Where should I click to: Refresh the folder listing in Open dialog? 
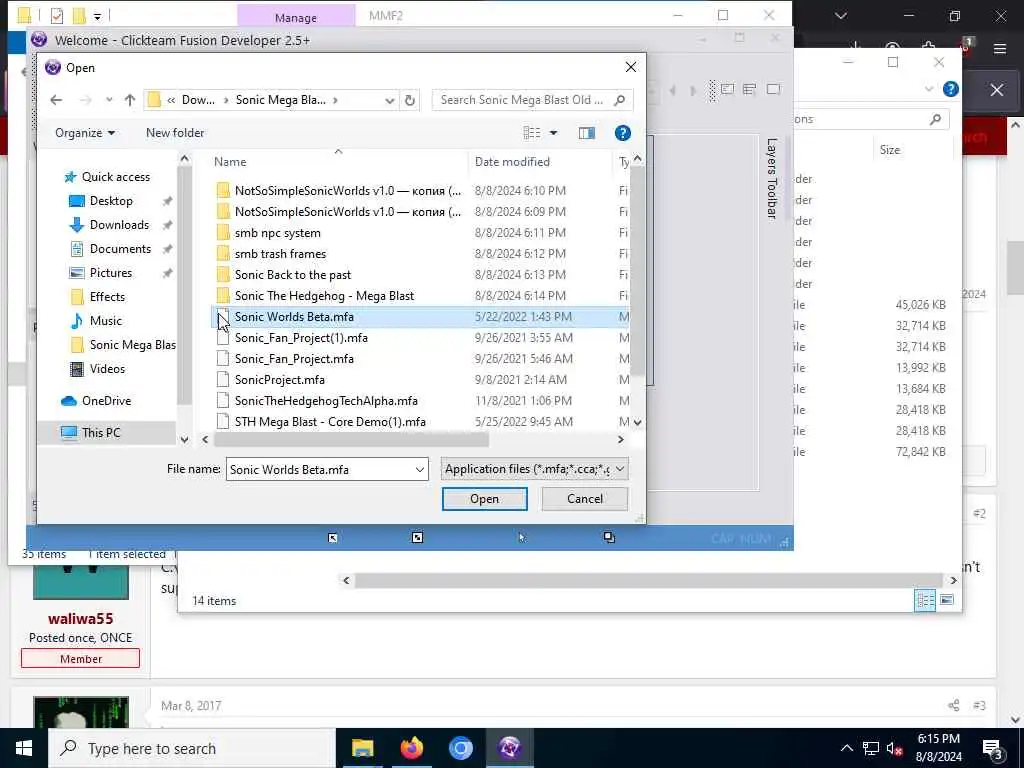coord(409,100)
